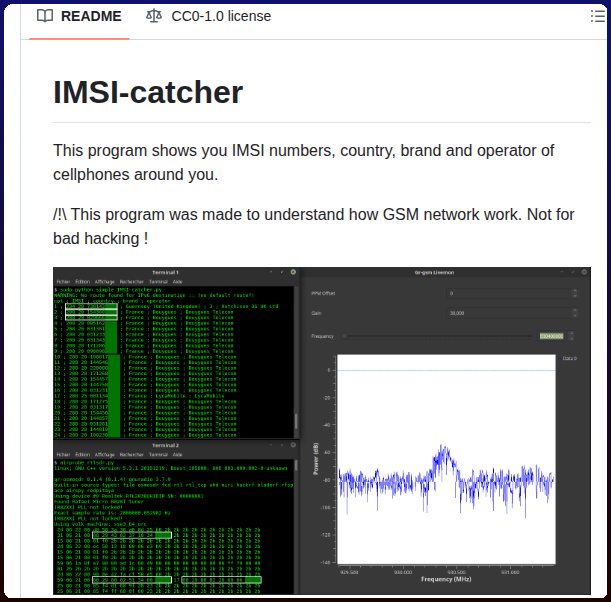Click the scales icon beside license
This screenshot has width=611, height=602.
tap(154, 16)
